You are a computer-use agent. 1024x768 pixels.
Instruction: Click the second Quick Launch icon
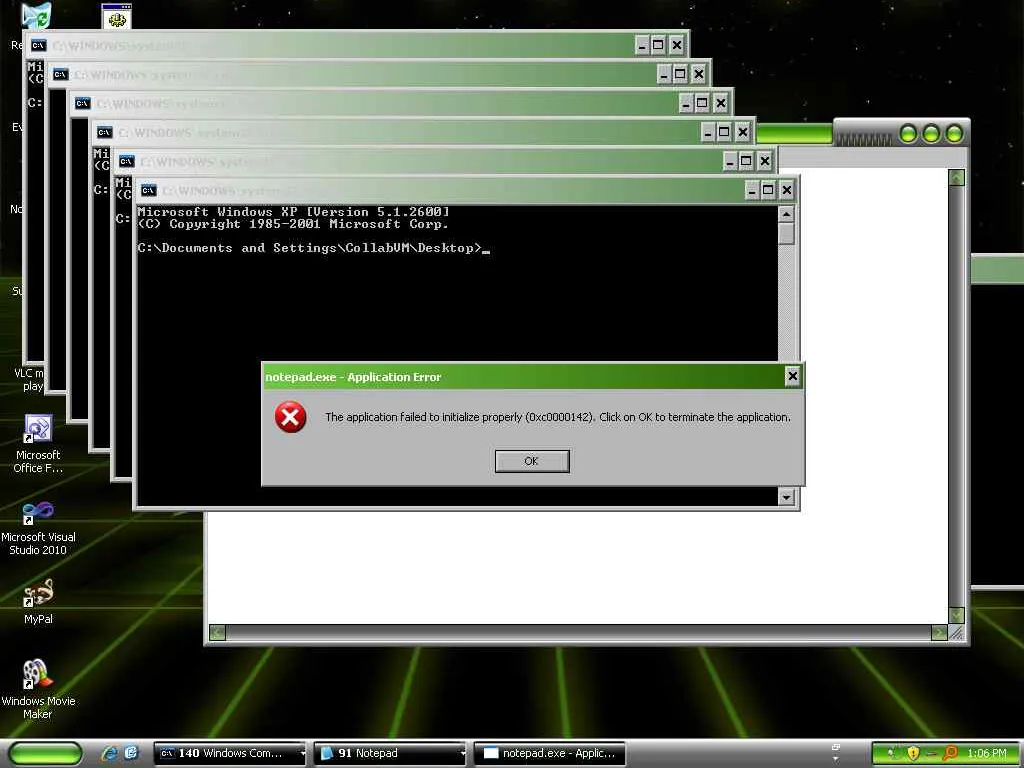131,753
